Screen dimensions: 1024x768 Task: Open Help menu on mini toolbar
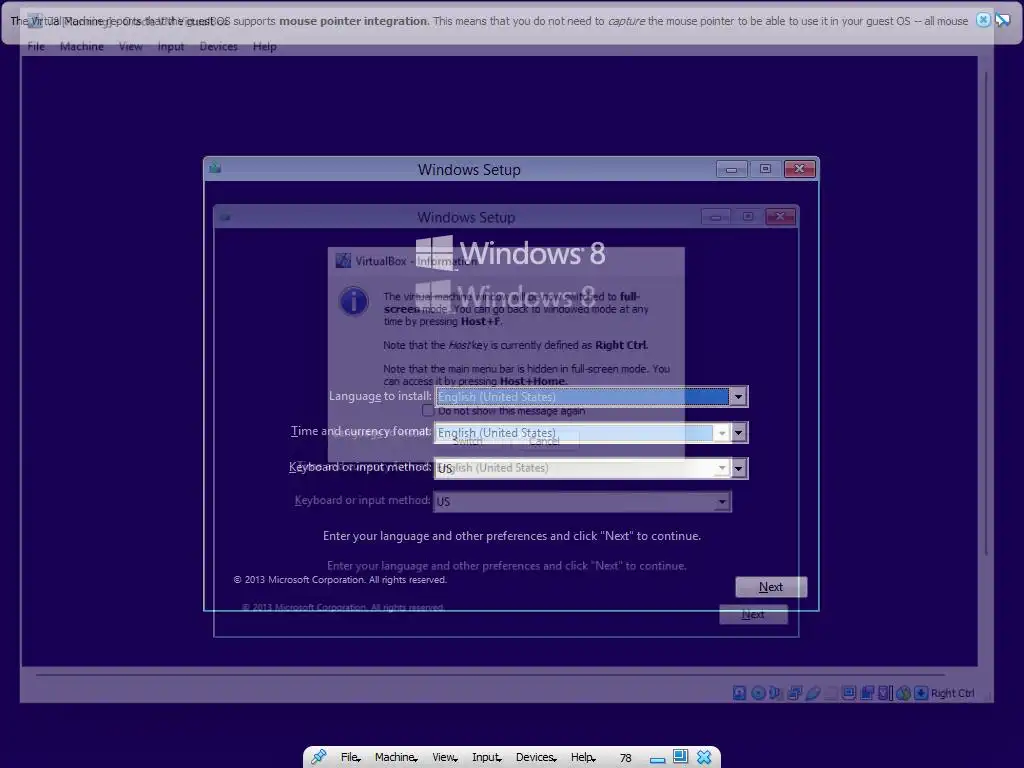(x=583, y=757)
